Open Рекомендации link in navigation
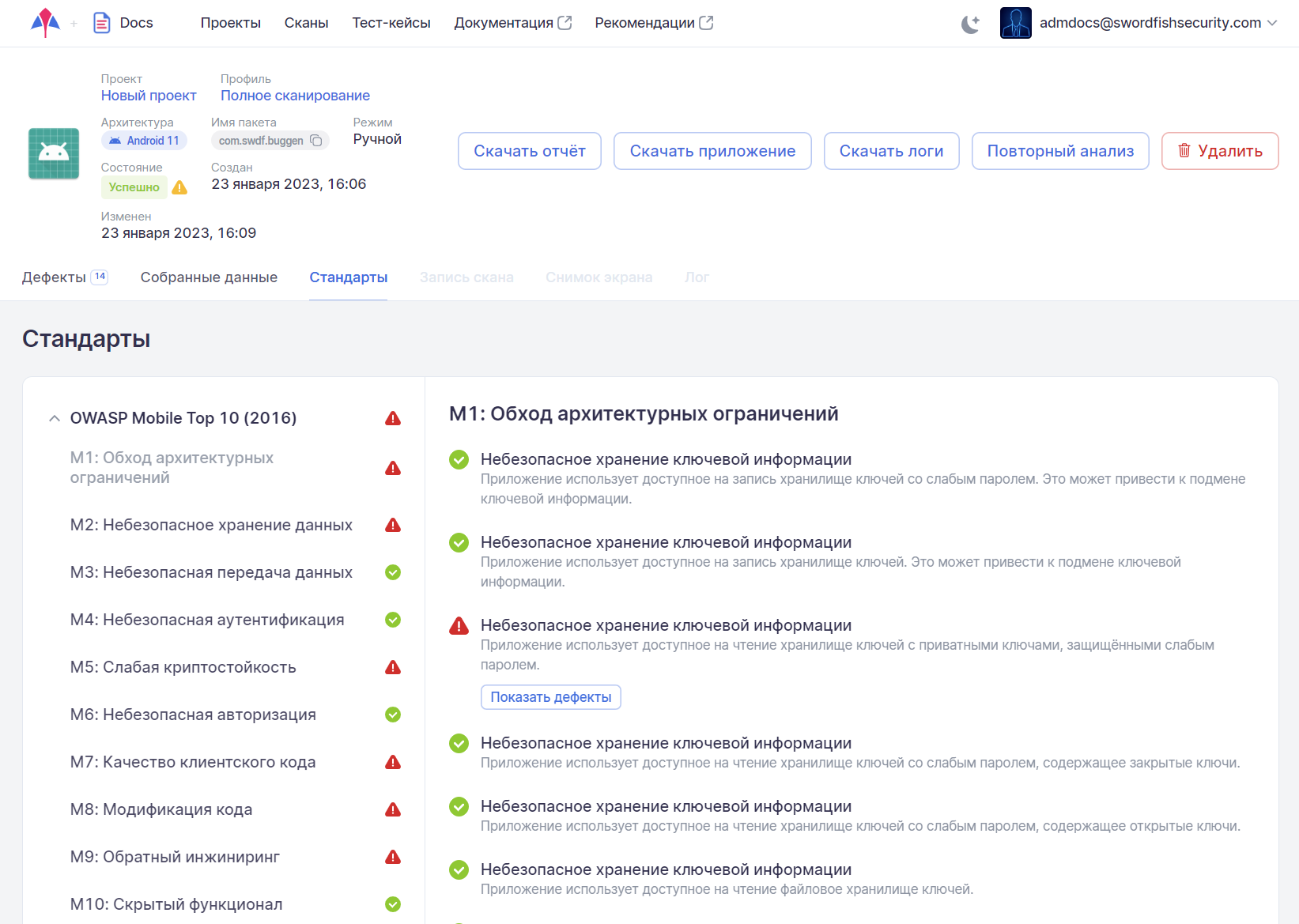 click(x=644, y=23)
